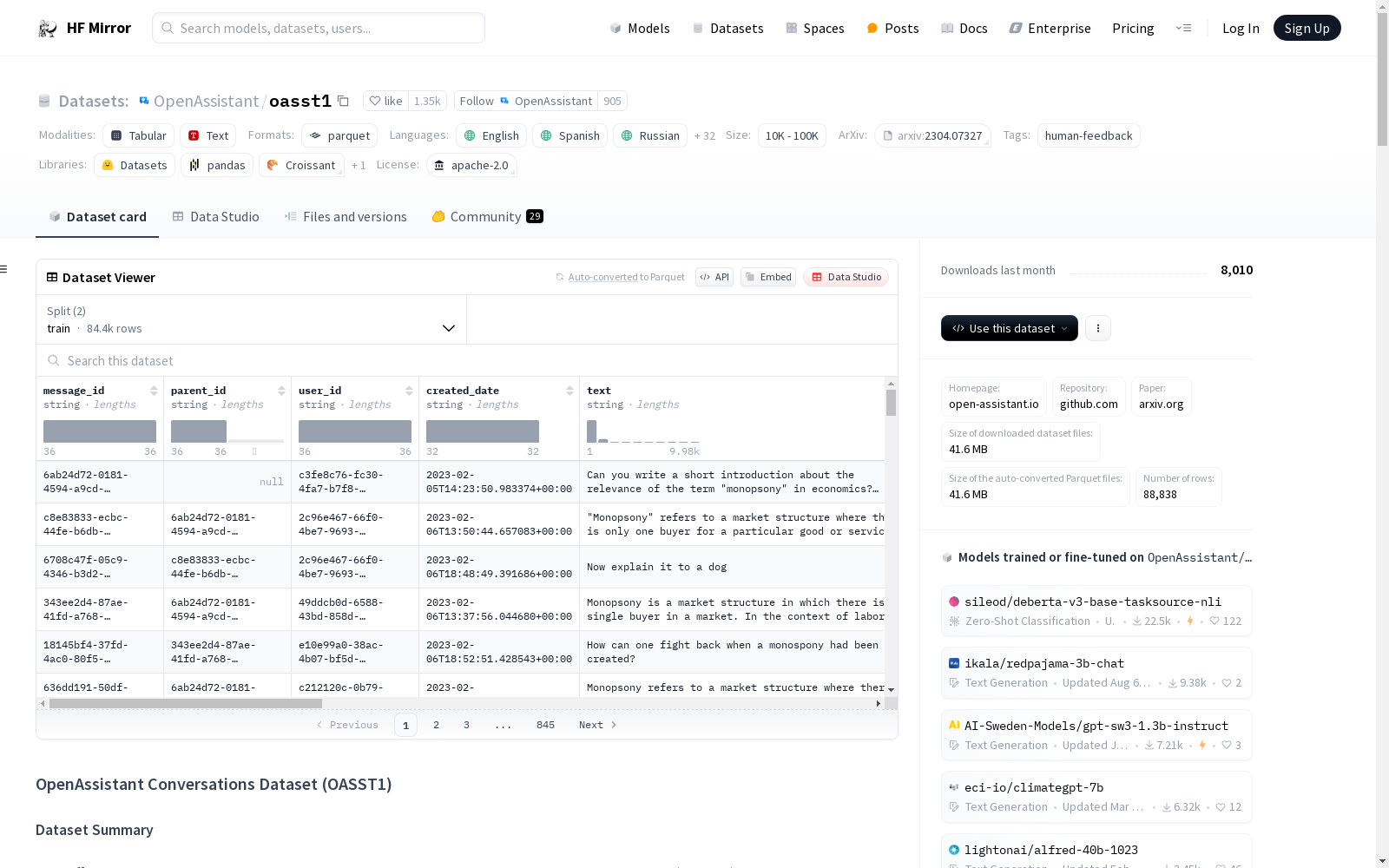Sort by user_id column arrows
The height and width of the screenshot is (868, 1389).
click(x=409, y=391)
